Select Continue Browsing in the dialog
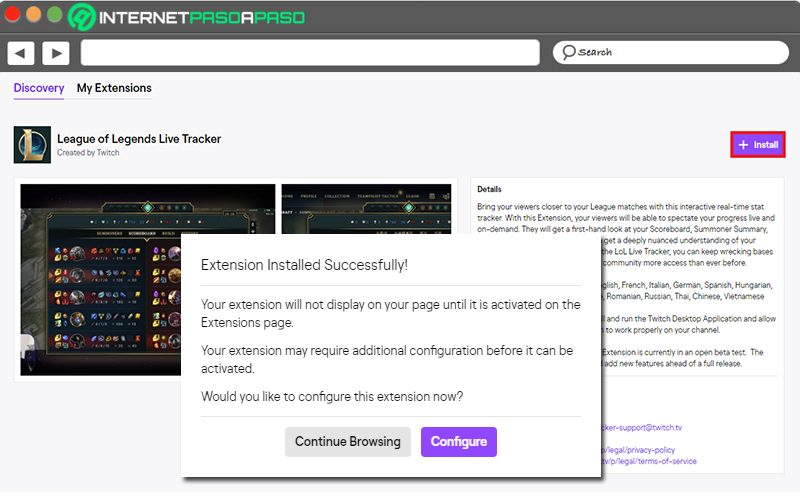 tap(347, 441)
